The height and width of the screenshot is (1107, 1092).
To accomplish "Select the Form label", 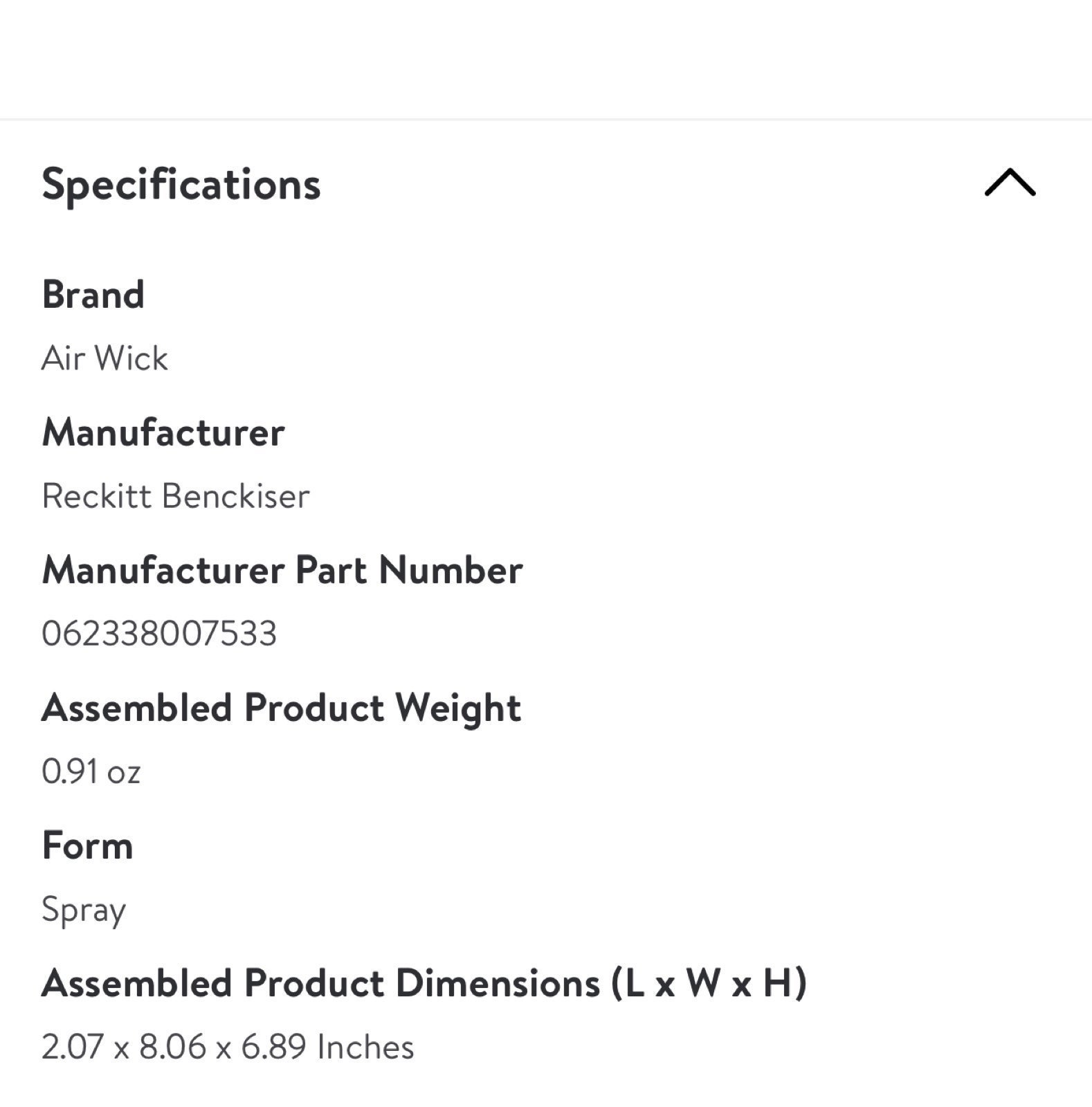I will pyautogui.click(x=88, y=845).
